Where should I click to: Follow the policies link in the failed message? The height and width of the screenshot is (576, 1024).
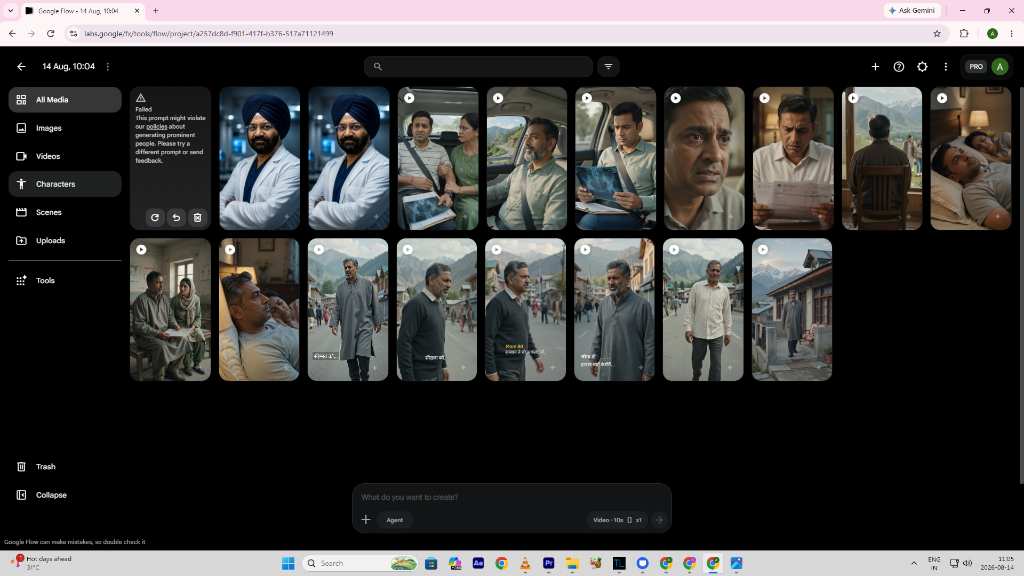[x=157, y=127]
